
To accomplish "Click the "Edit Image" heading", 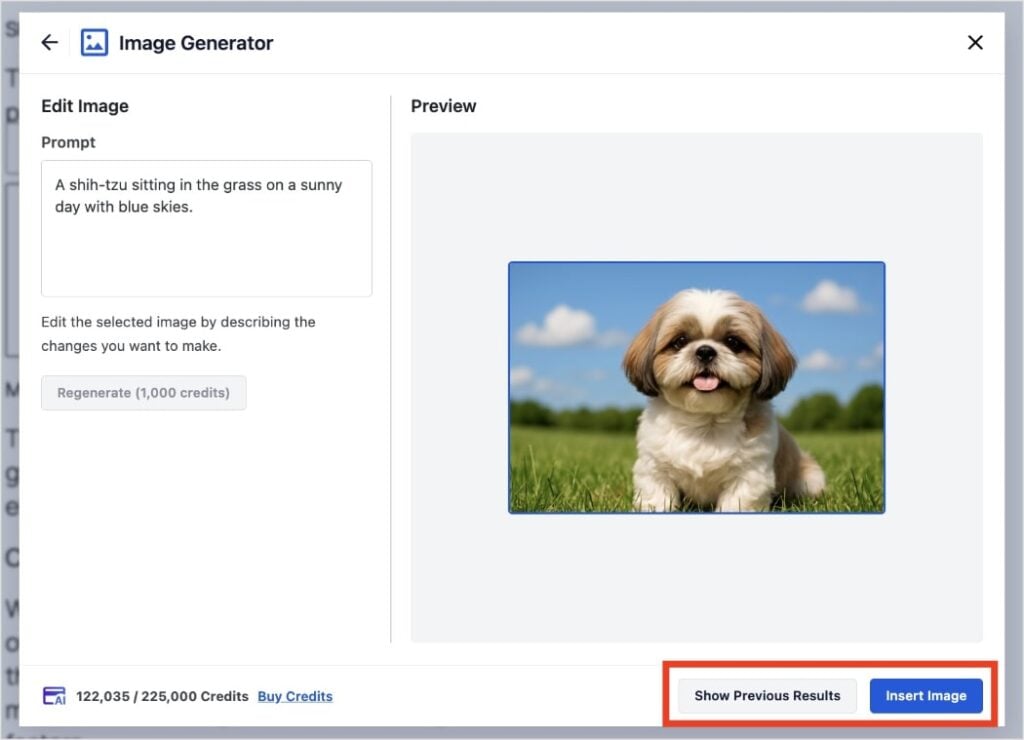I will 85,106.
